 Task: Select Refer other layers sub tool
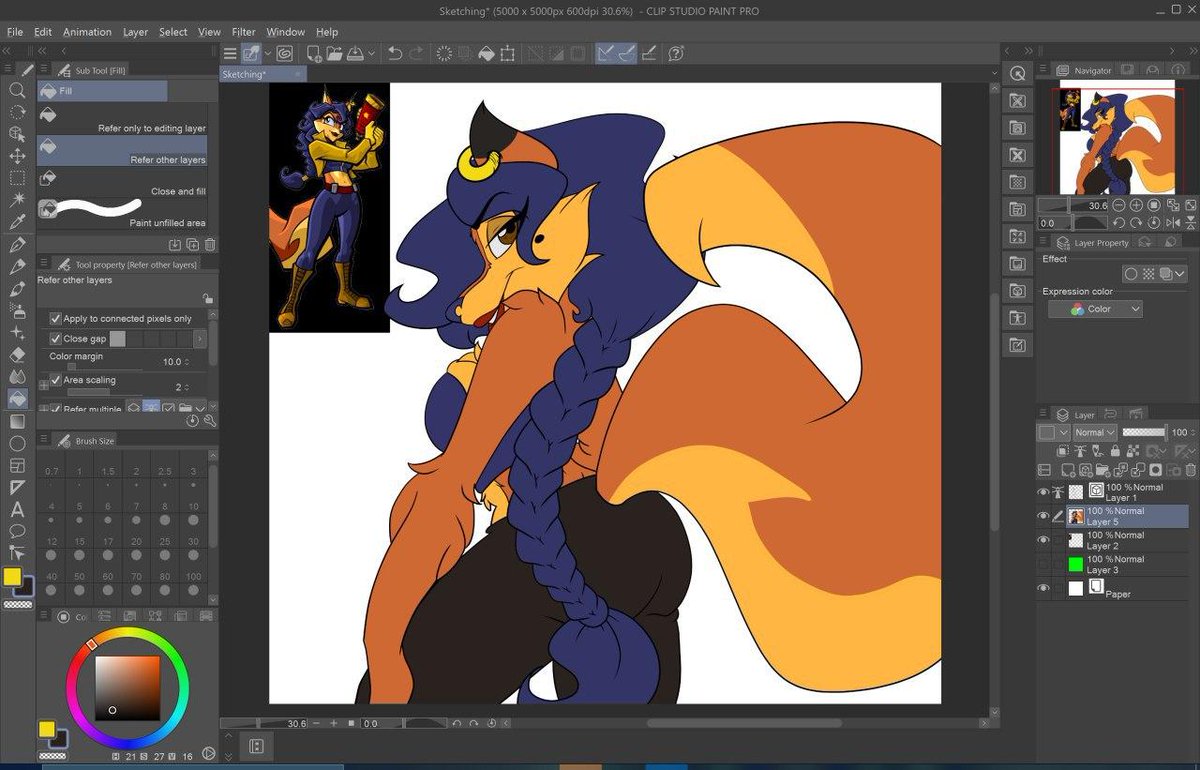[123, 151]
